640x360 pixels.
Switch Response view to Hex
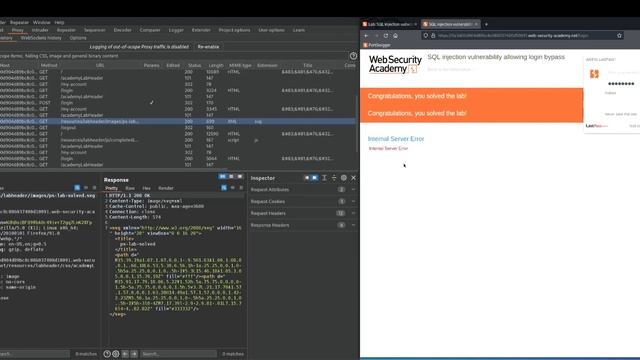(x=147, y=188)
